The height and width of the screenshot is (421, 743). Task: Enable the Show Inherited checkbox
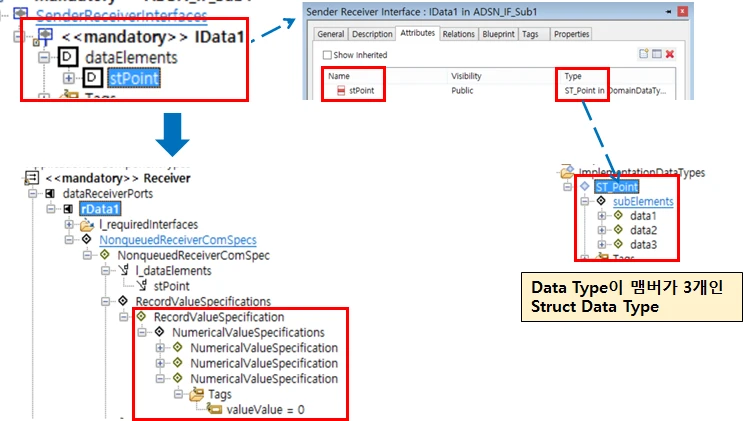[x=327, y=55]
